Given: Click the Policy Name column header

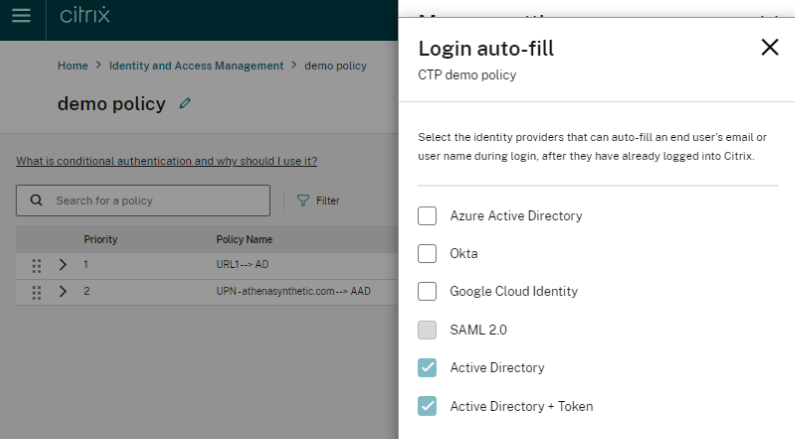Looking at the screenshot, I should pos(244,240).
